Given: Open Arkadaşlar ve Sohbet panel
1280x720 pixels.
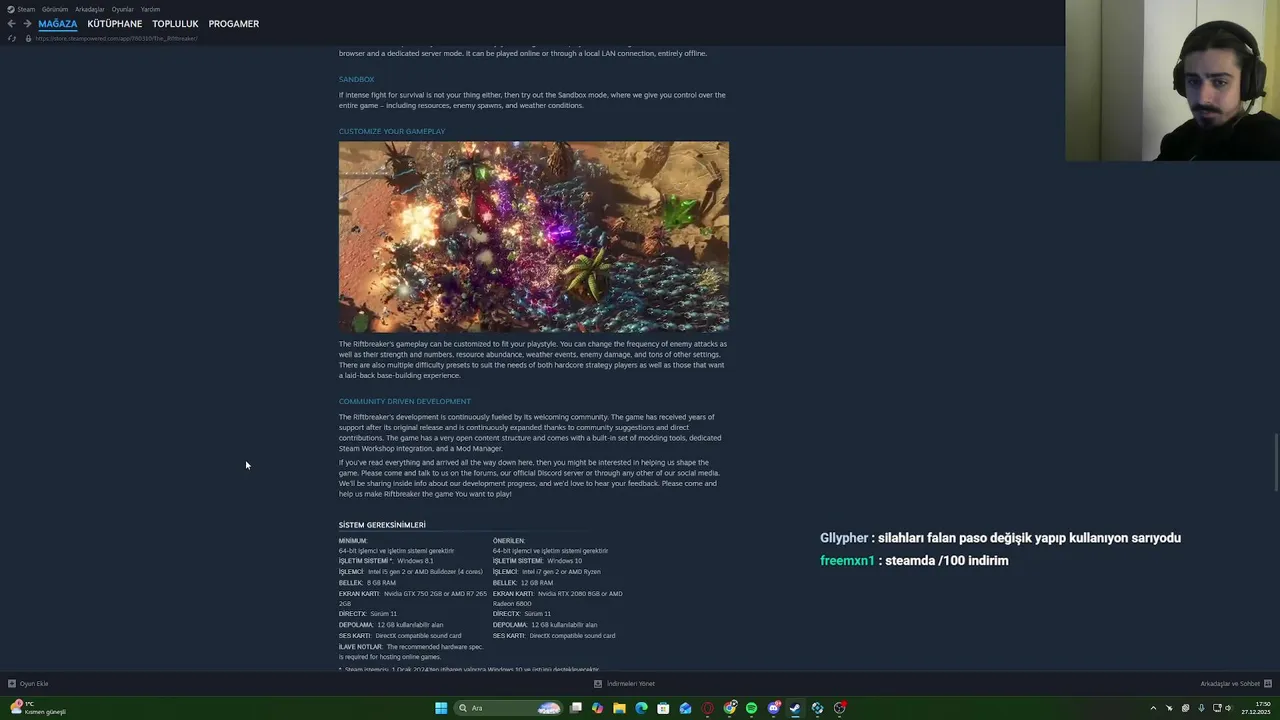Looking at the screenshot, I should pos(1235,684).
